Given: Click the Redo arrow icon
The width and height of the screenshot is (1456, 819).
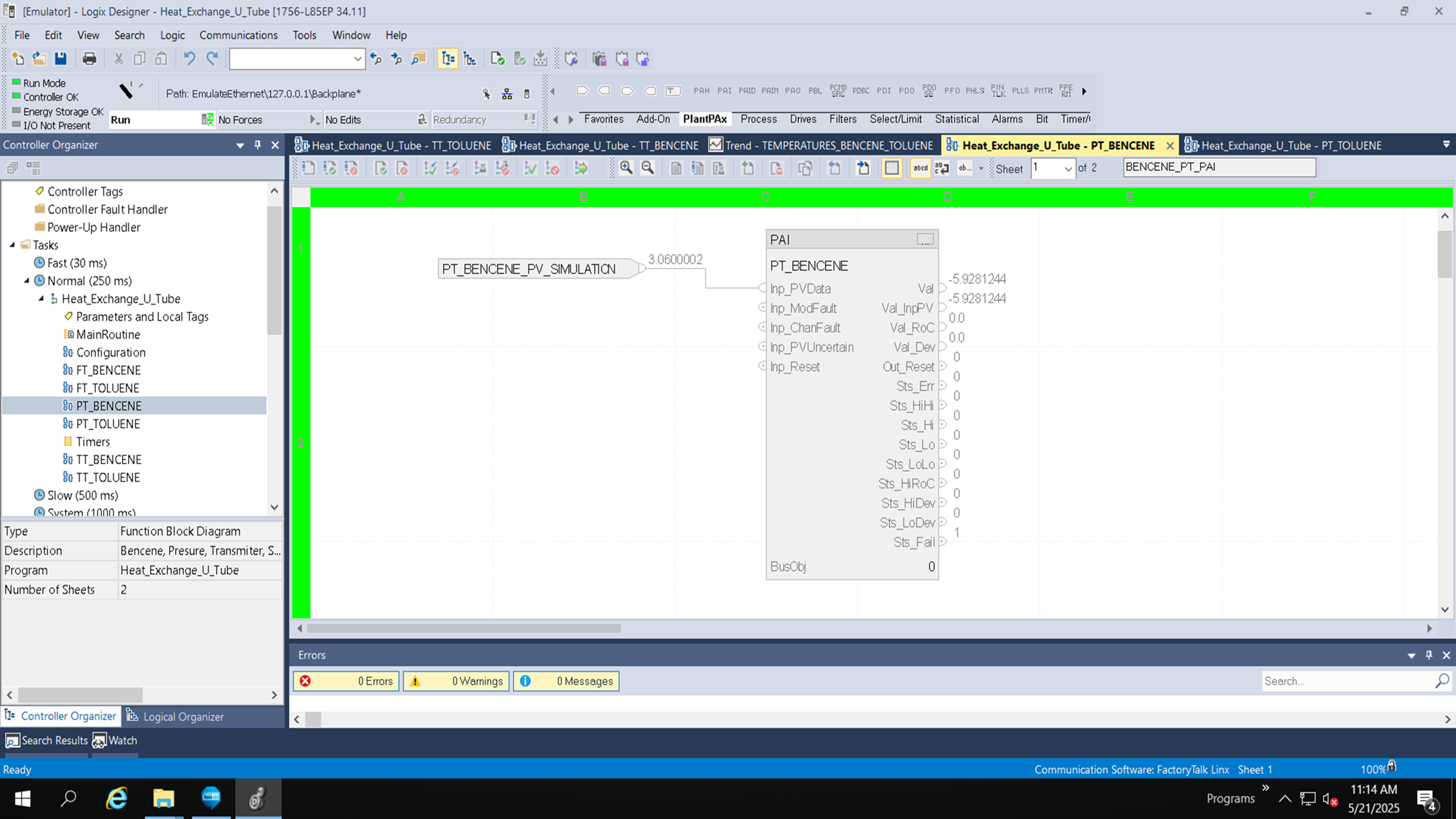Looking at the screenshot, I should click(212, 58).
